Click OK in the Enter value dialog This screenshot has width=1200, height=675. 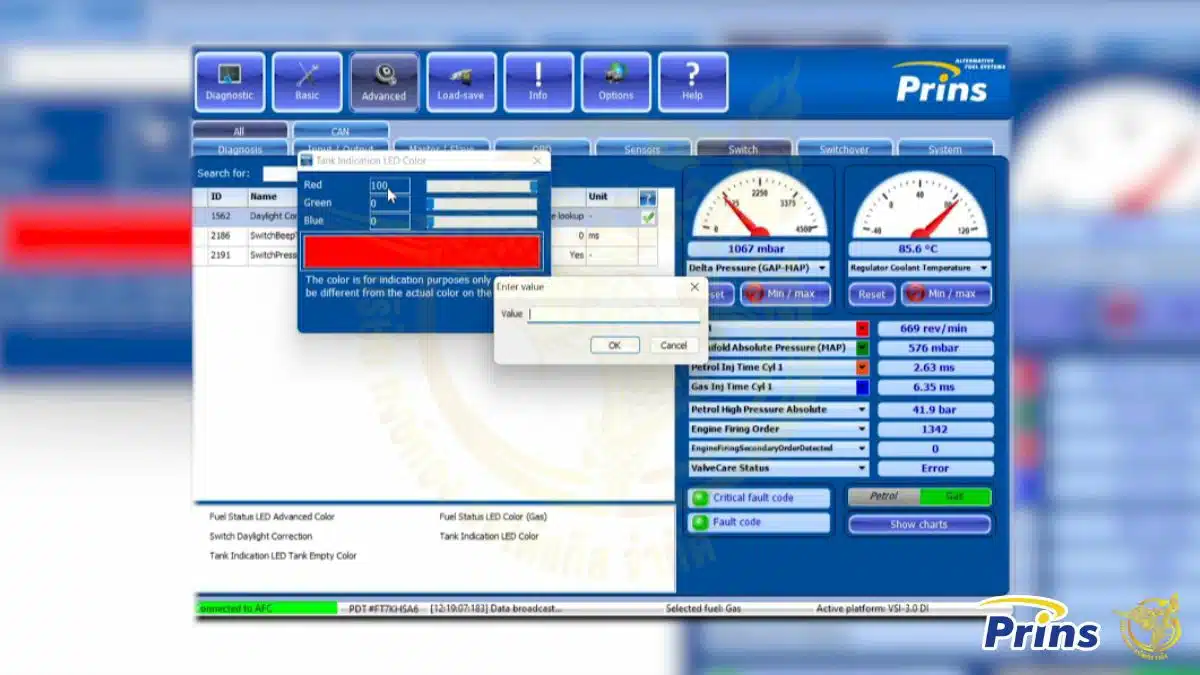(x=614, y=345)
